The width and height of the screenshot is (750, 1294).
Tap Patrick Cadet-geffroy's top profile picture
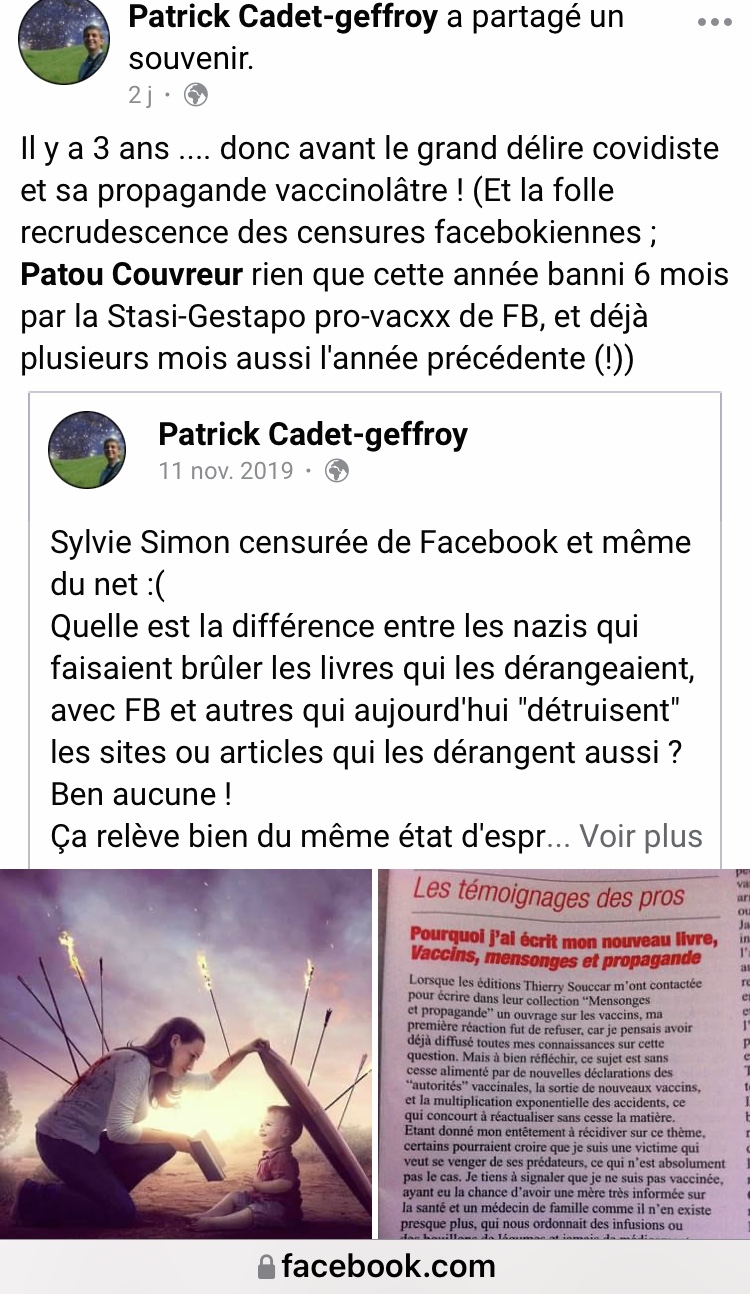click(64, 41)
